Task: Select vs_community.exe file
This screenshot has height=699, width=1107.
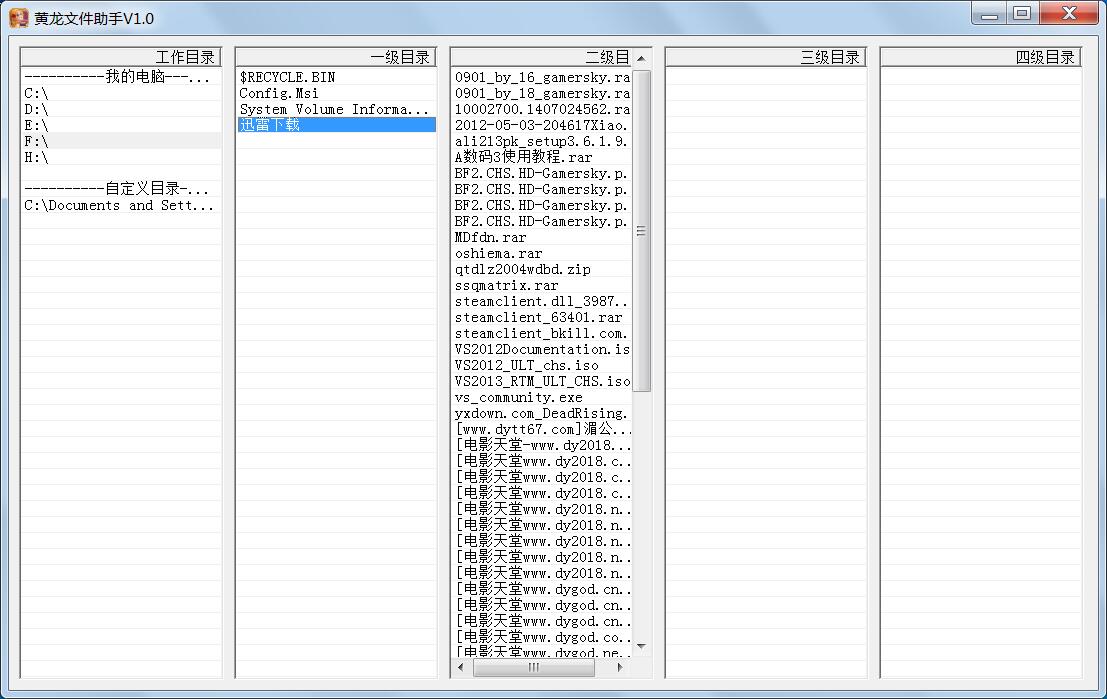Action: 541,398
